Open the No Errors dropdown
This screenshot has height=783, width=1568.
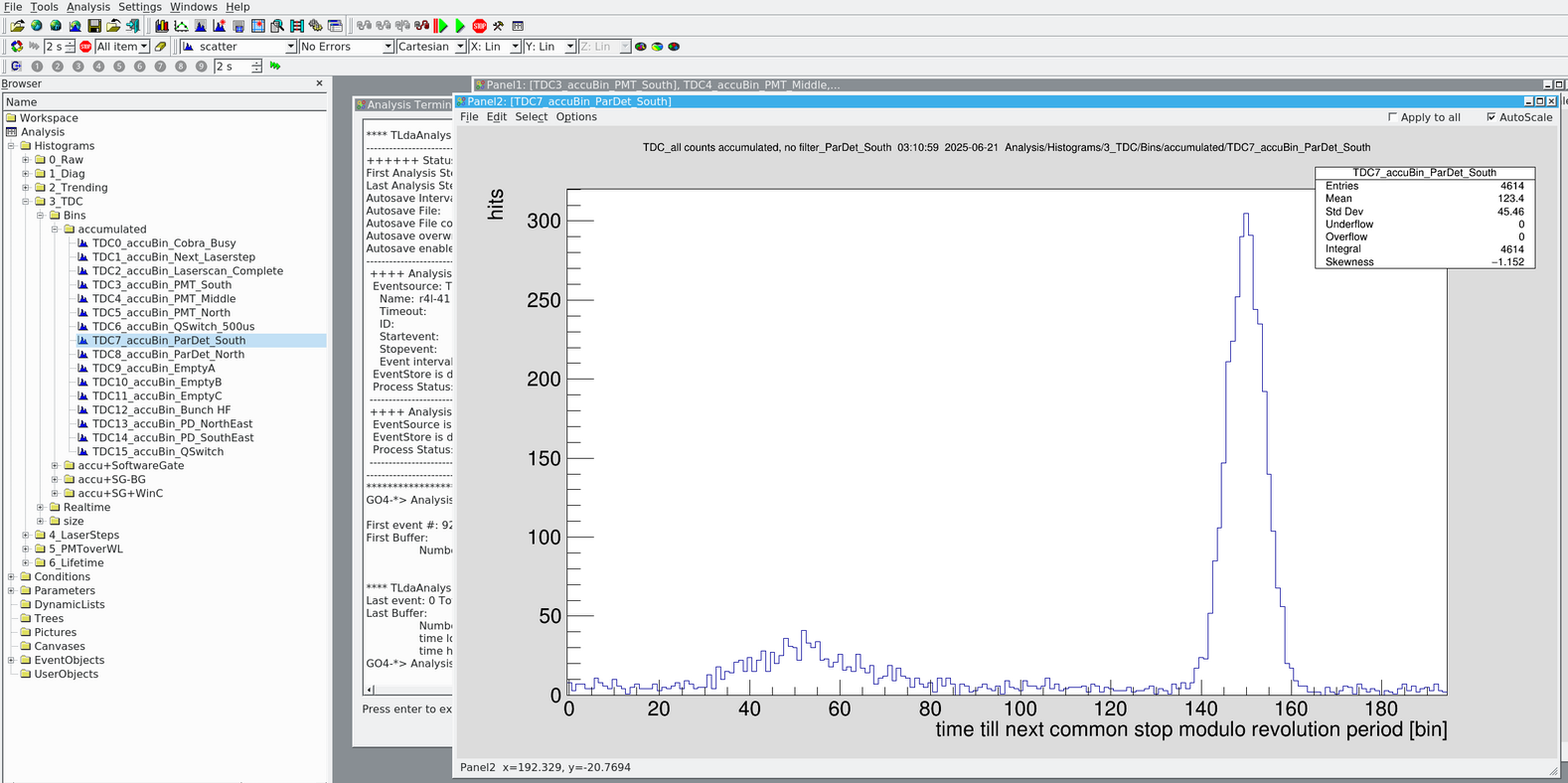click(346, 47)
